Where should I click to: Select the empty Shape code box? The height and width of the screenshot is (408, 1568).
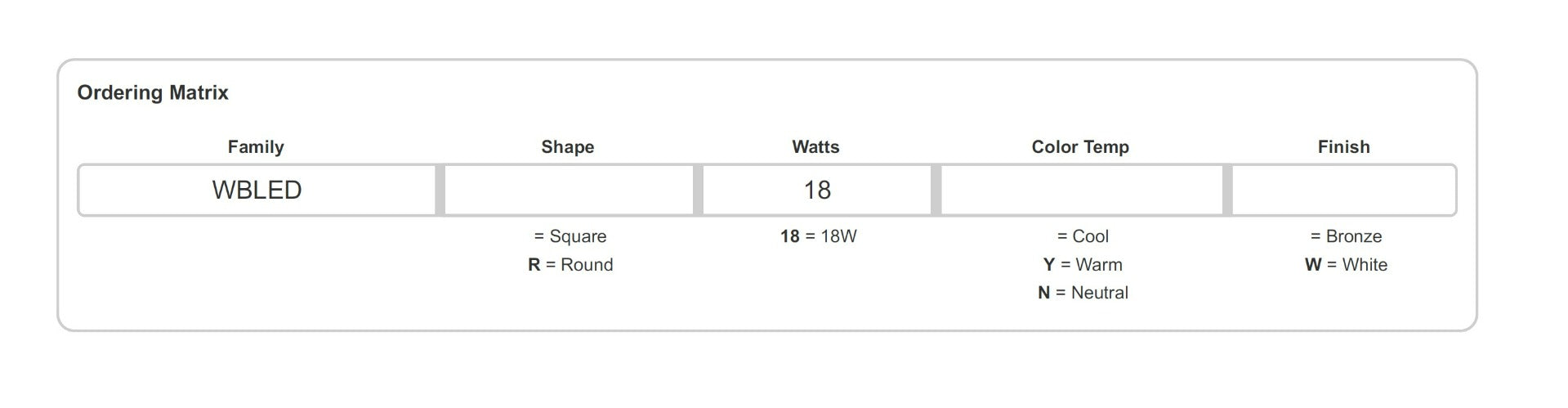[569, 190]
